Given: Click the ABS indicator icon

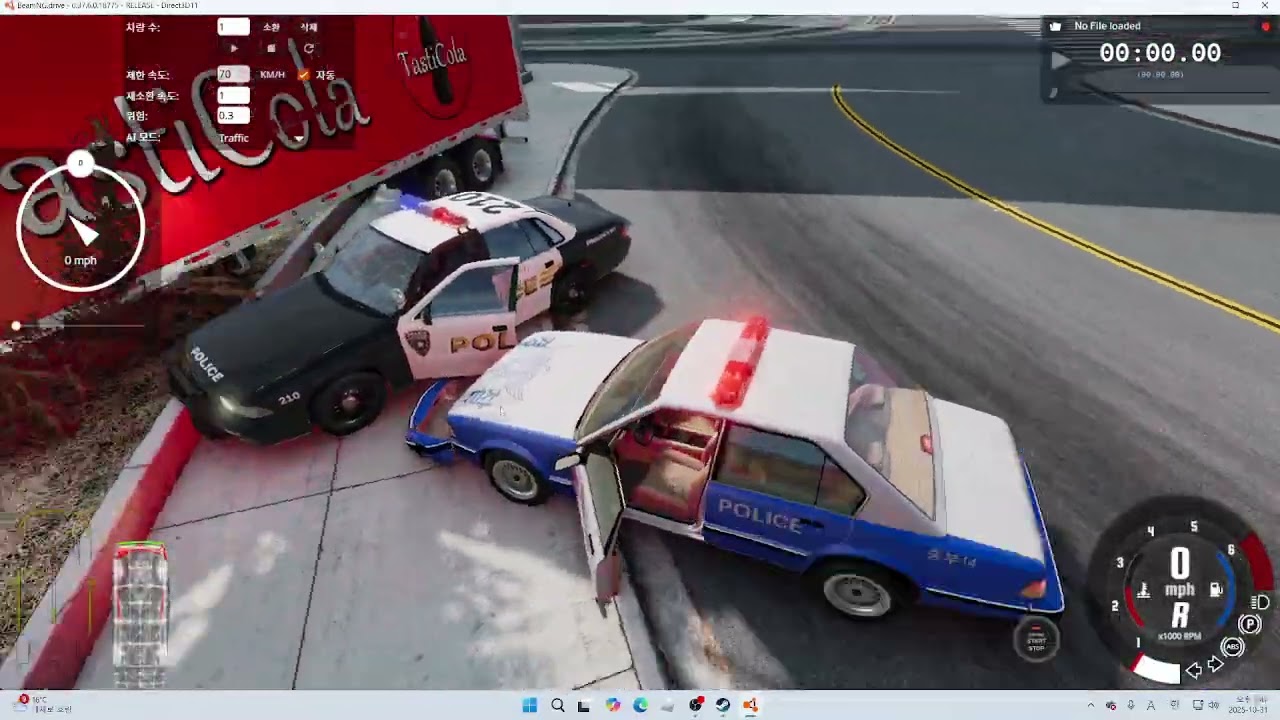Looking at the screenshot, I should point(1233,647).
